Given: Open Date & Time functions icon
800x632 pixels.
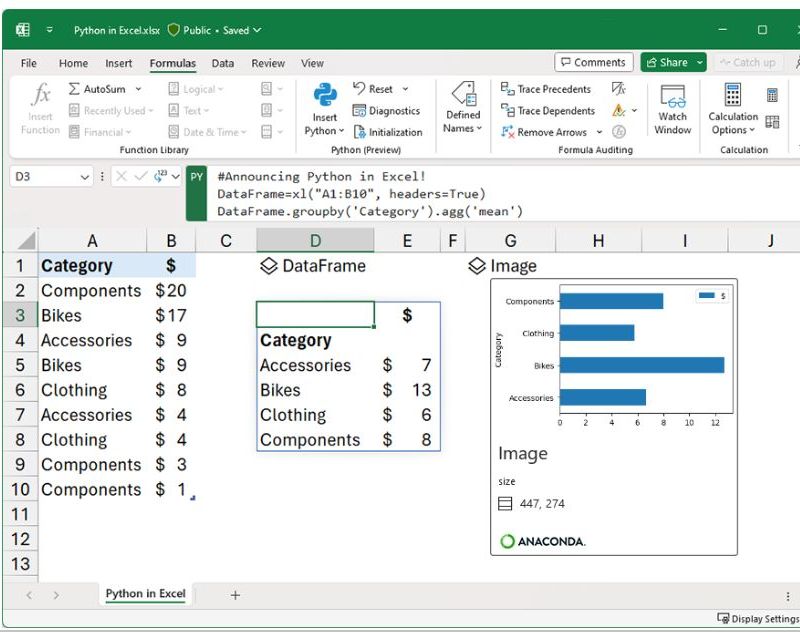Looking at the screenshot, I should [x=173, y=132].
